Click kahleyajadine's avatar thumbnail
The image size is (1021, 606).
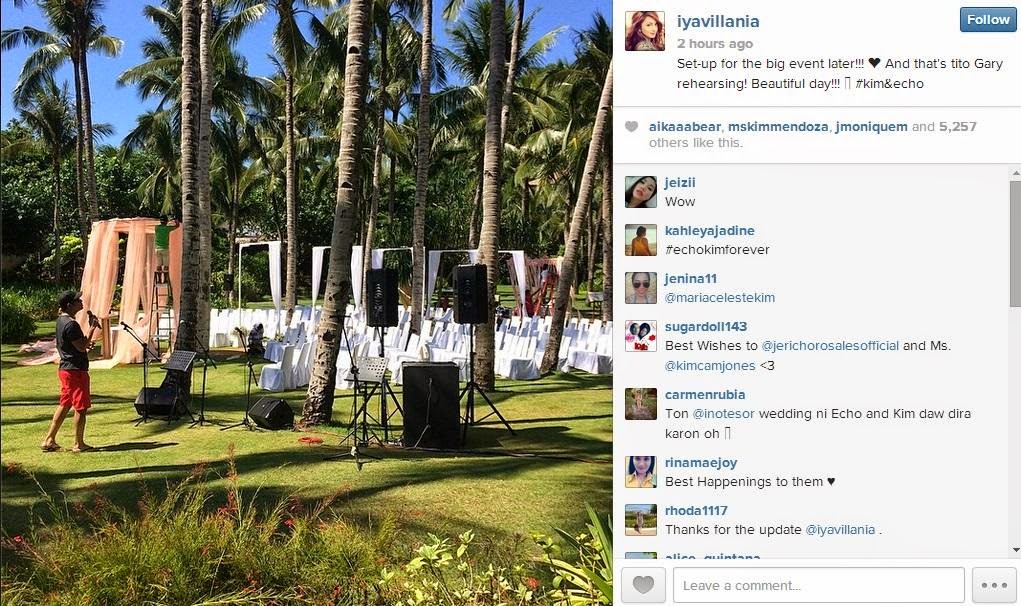[641, 240]
